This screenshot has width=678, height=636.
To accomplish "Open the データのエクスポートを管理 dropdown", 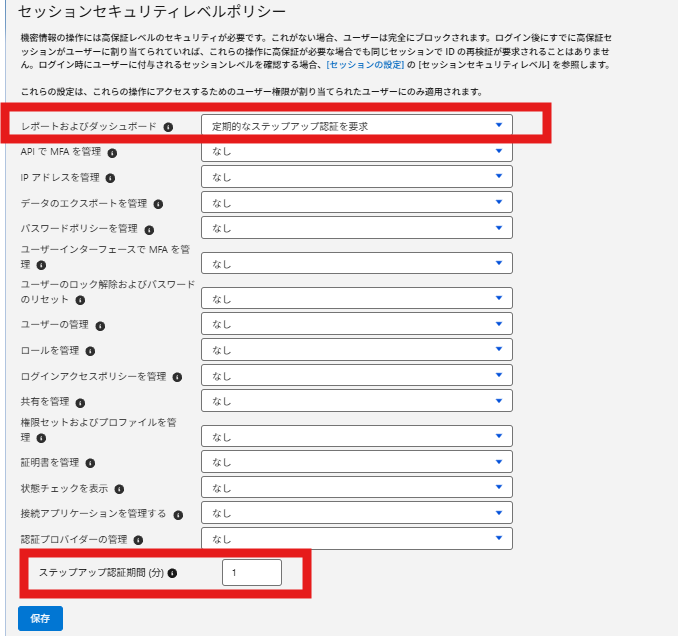I will point(357,202).
